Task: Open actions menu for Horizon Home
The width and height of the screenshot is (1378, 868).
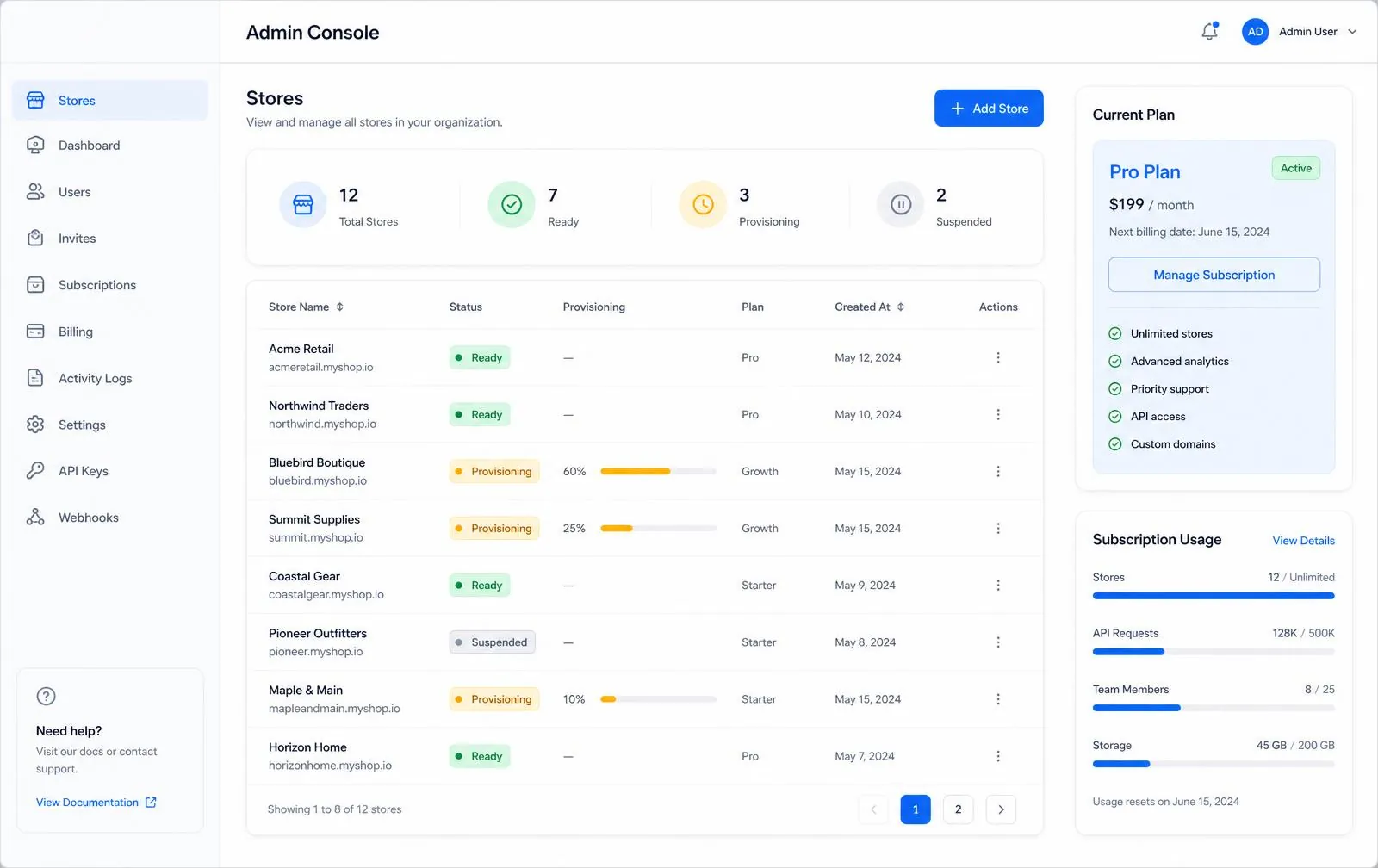Action: tap(998, 756)
